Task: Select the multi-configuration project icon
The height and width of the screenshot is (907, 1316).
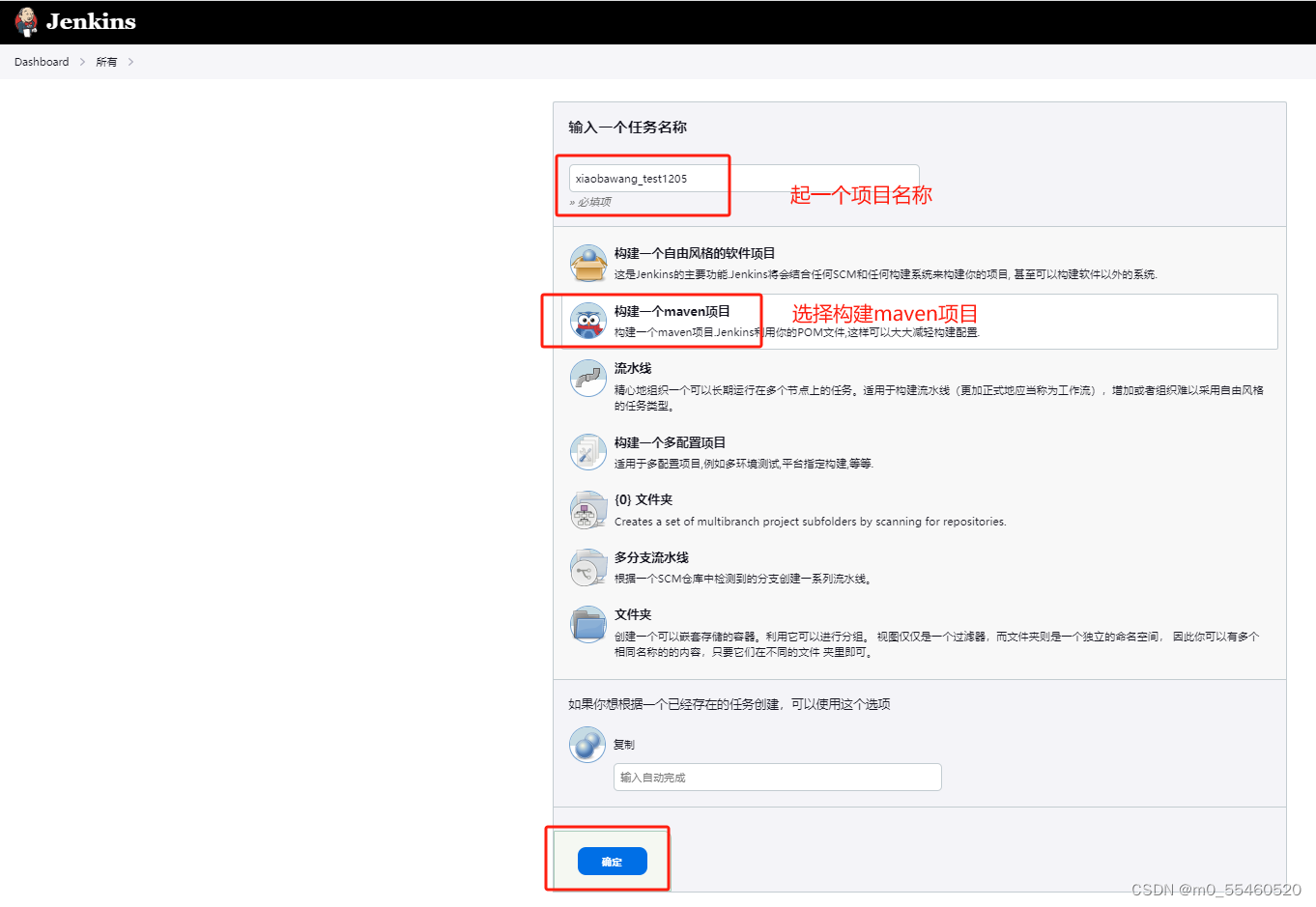Action: (x=588, y=452)
